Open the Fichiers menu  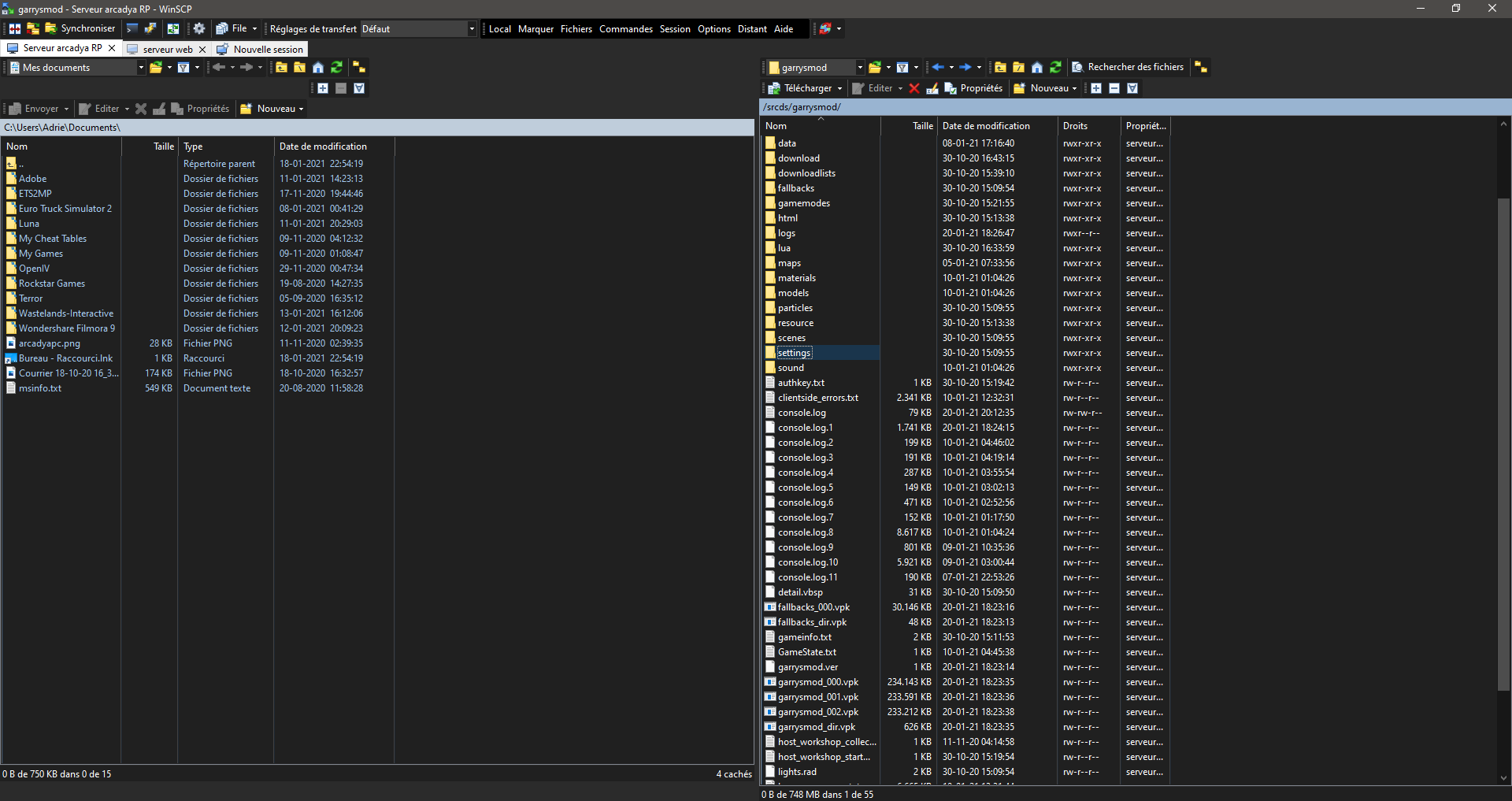(576, 29)
